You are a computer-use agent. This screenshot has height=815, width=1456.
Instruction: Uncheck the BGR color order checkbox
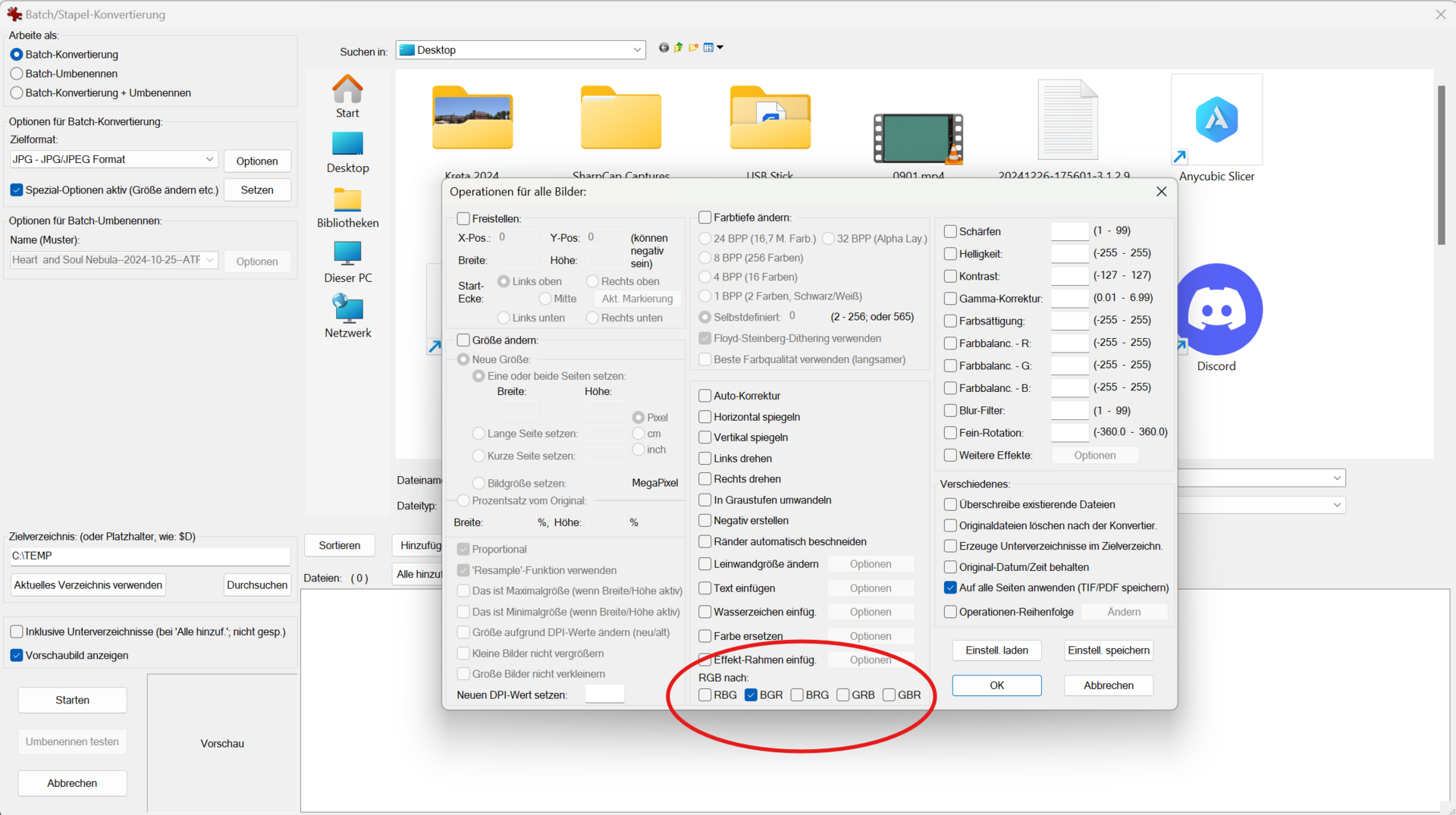point(751,695)
